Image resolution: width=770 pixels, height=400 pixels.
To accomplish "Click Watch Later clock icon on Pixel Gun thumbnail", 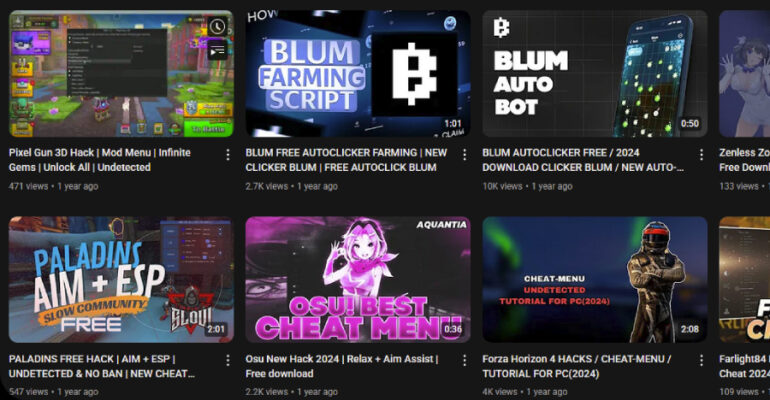I will [217, 27].
